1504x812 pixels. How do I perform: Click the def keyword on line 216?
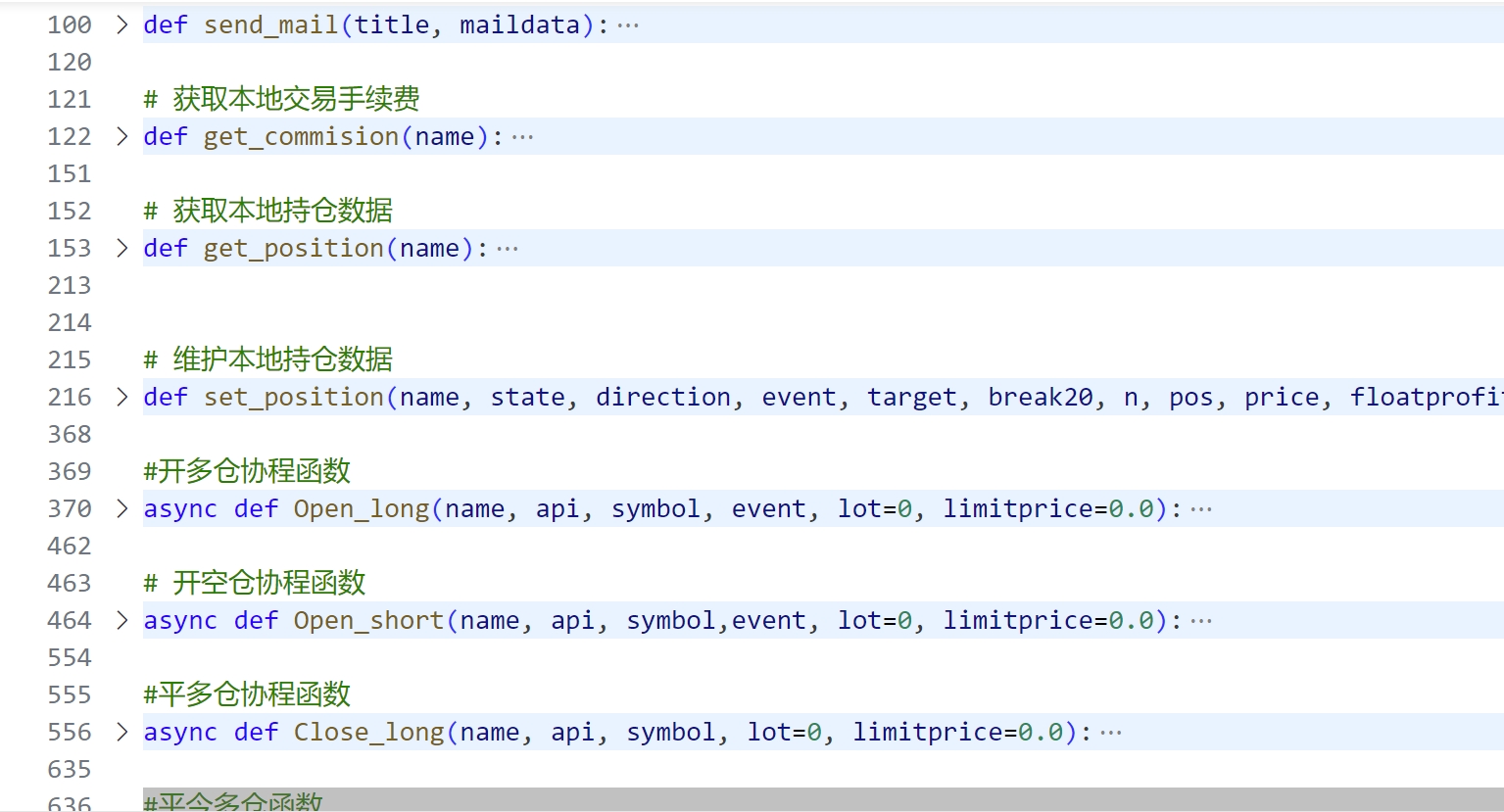coord(166,397)
